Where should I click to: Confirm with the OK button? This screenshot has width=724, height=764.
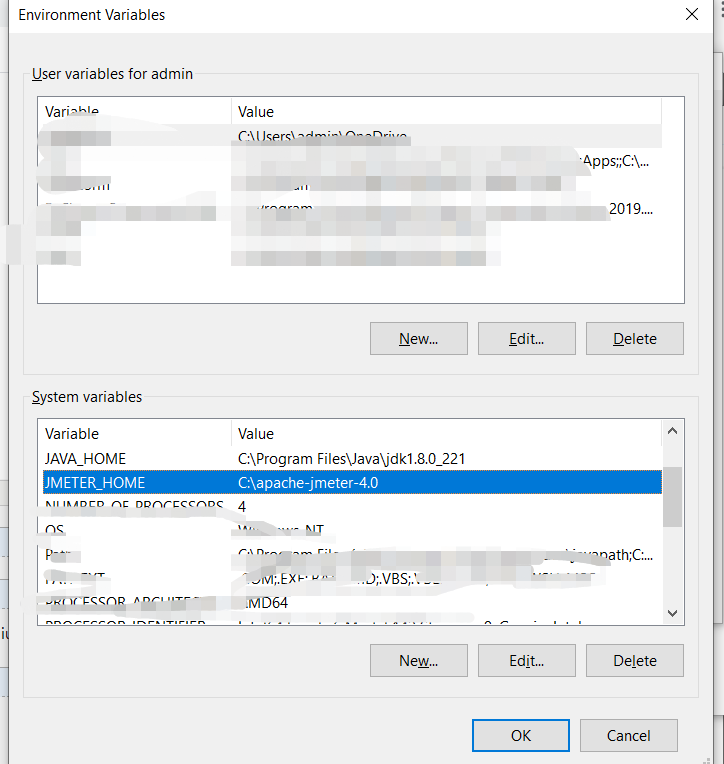tap(520, 735)
